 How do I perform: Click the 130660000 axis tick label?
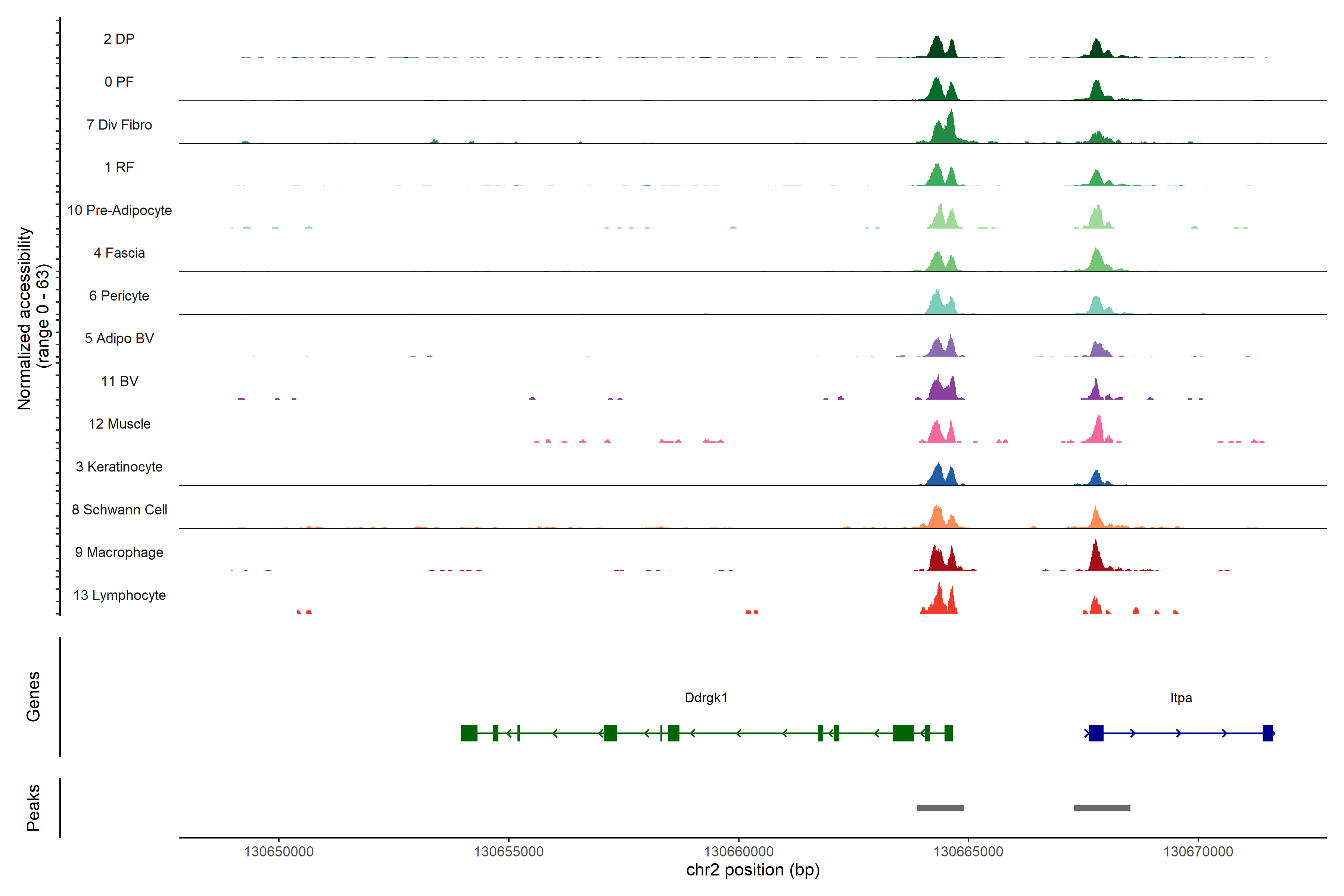click(738, 852)
